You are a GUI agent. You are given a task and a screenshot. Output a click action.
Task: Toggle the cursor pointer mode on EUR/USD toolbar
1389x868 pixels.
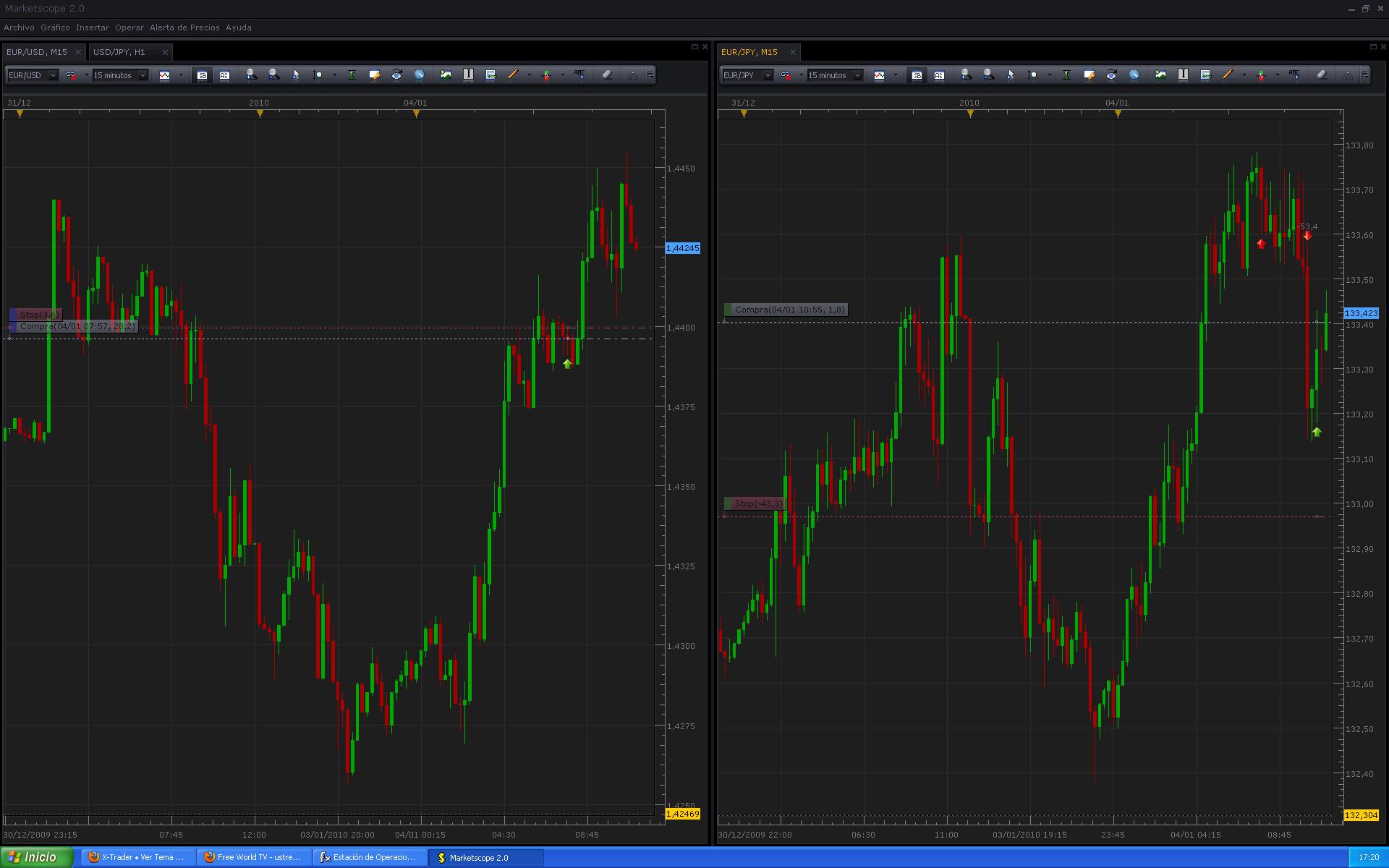[295, 75]
